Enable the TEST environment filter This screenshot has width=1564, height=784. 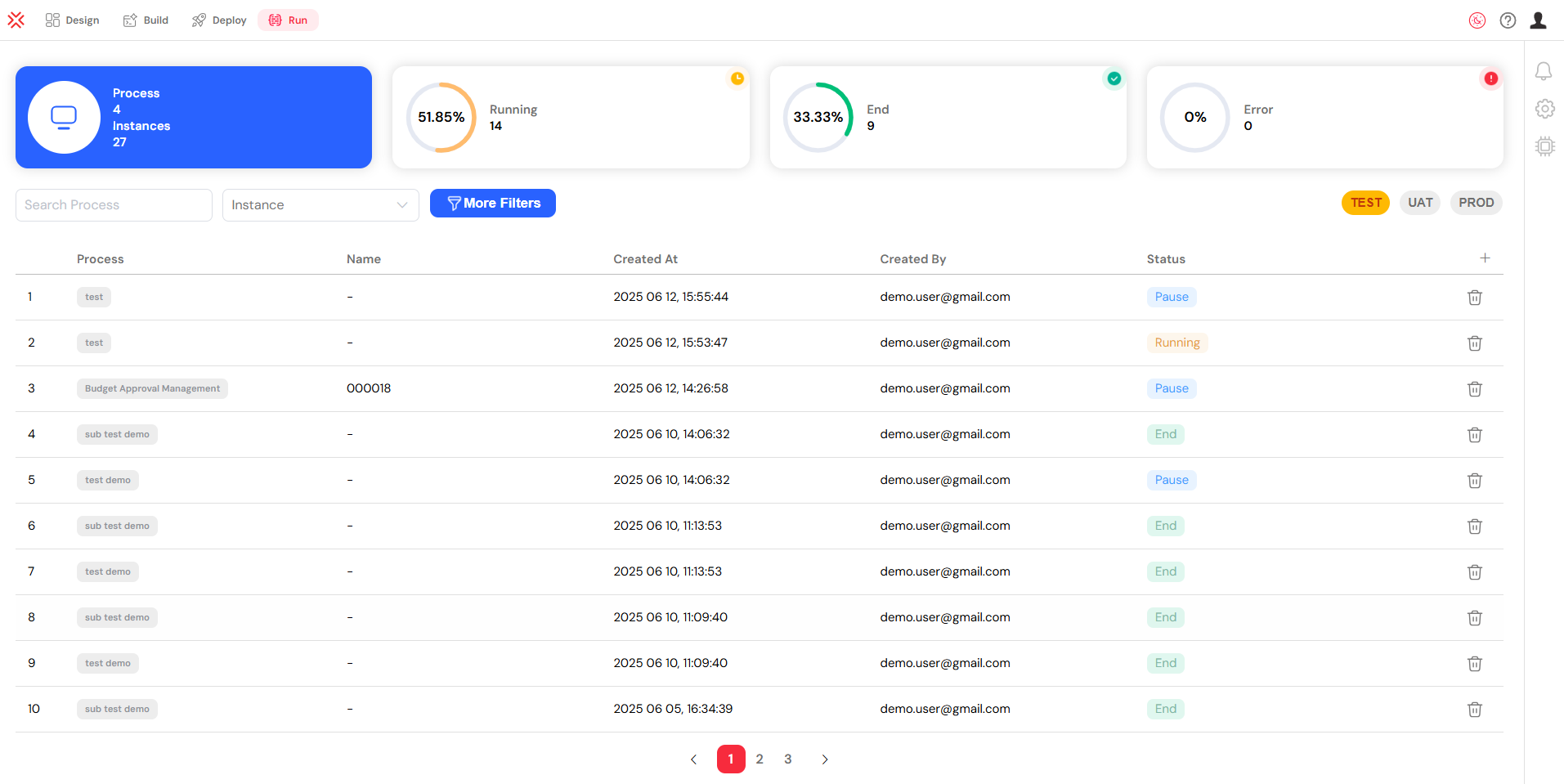[x=1364, y=202]
